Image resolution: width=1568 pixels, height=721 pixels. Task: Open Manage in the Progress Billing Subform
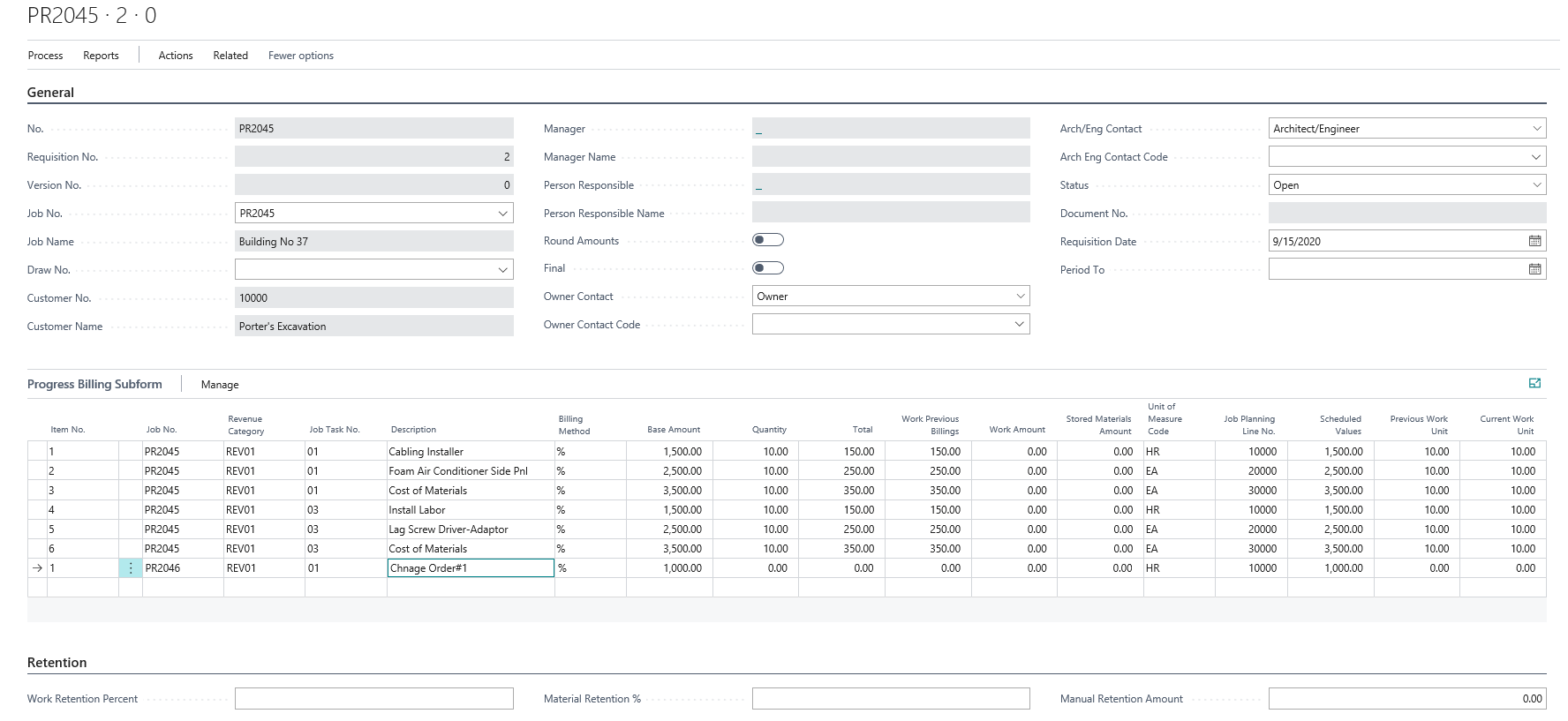(220, 385)
